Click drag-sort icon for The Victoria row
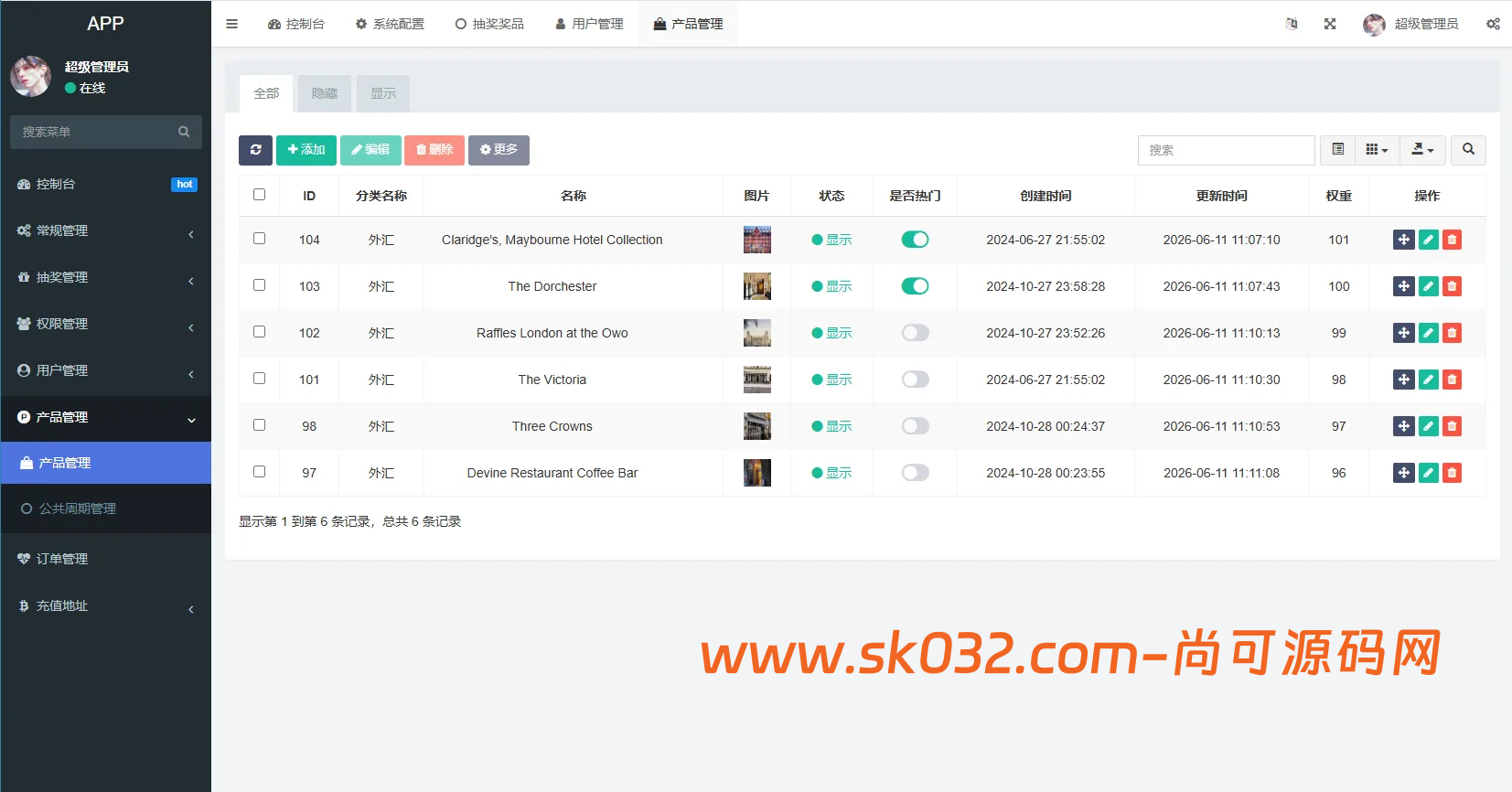Screen dimensions: 1512x792 (1404, 380)
